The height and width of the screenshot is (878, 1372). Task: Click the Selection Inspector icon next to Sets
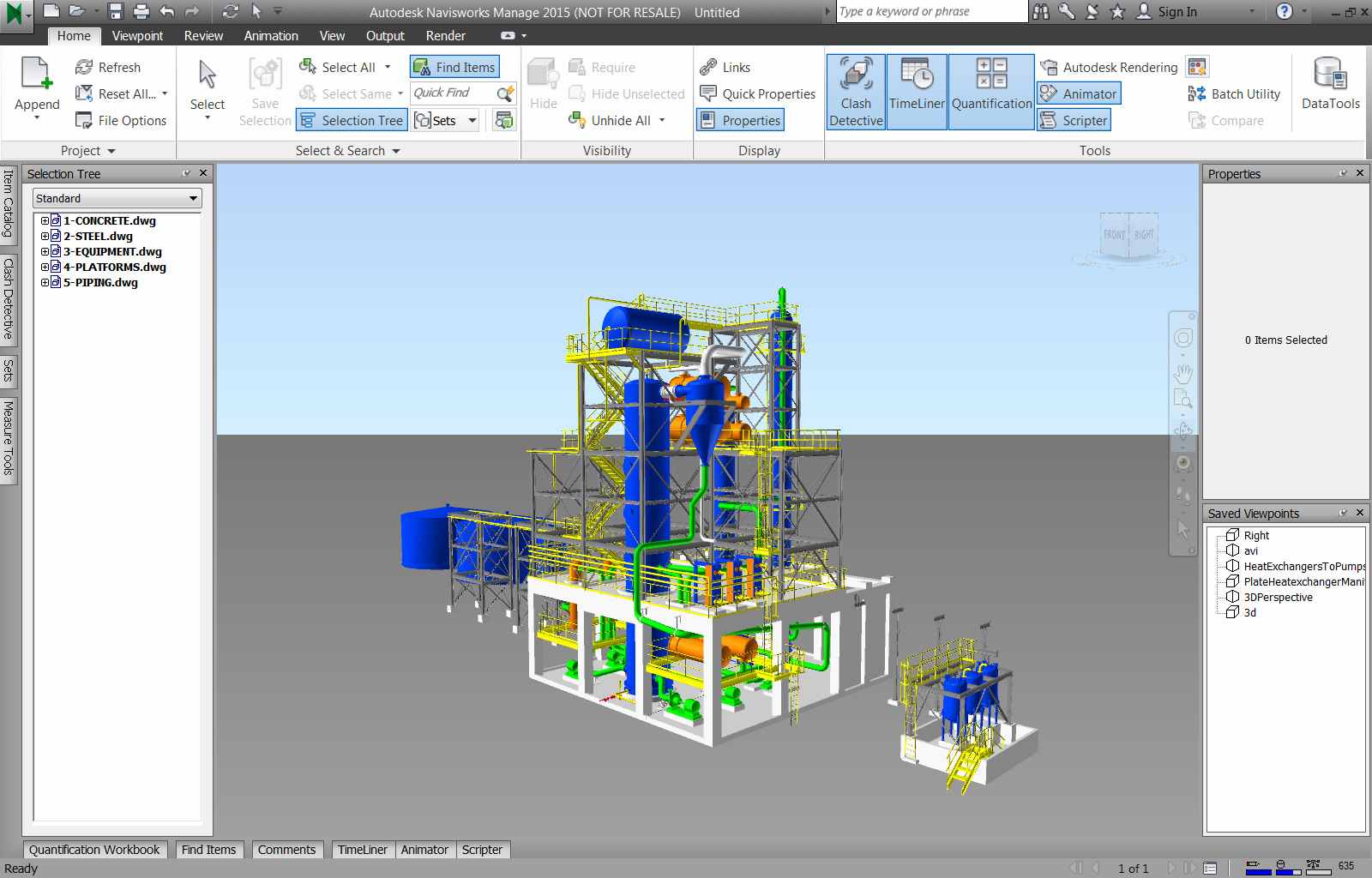click(x=504, y=120)
